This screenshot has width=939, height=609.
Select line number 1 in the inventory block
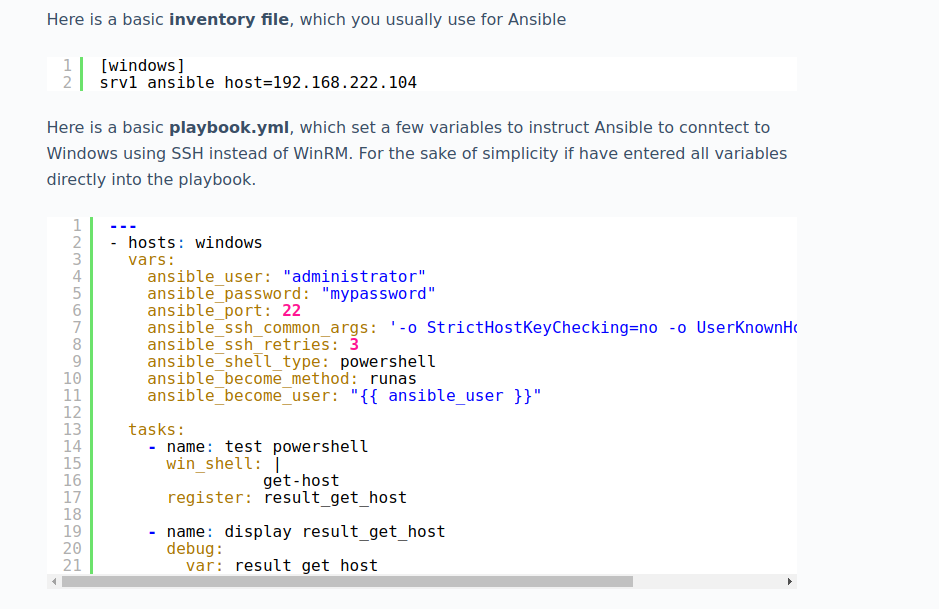(67, 64)
